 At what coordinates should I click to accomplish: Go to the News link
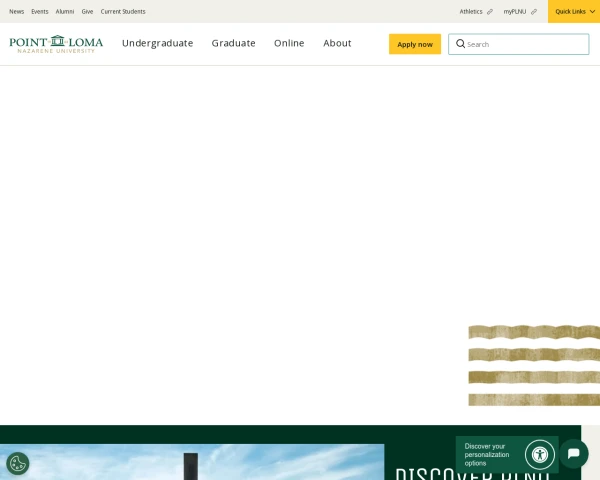(16, 12)
